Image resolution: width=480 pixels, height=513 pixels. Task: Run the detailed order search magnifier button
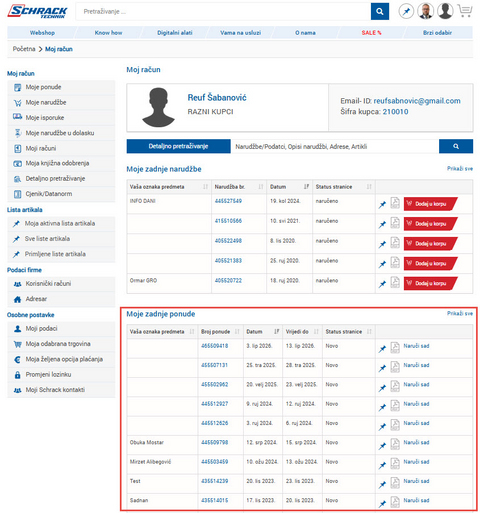456,146
